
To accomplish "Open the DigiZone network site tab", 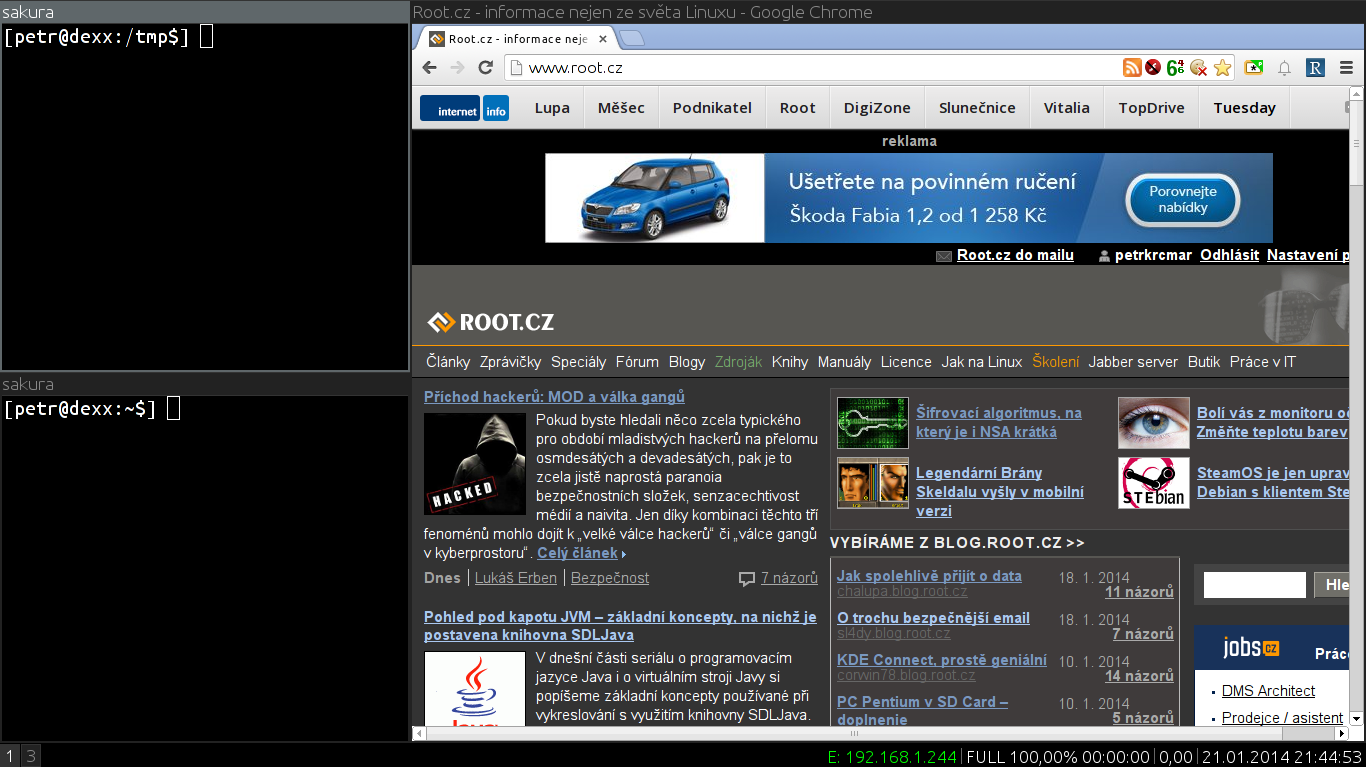I will [877, 108].
